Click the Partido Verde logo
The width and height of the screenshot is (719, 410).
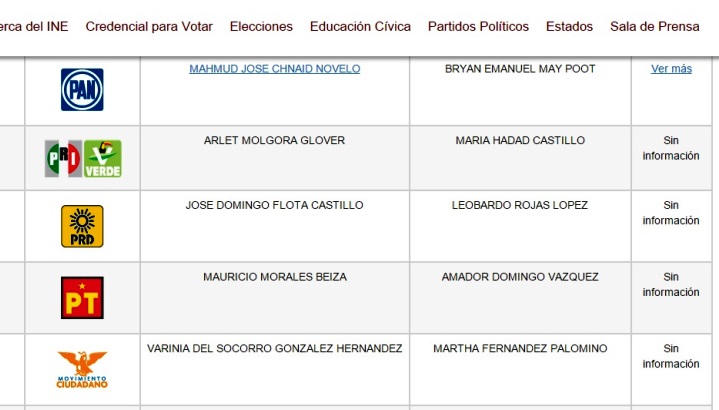point(102,158)
